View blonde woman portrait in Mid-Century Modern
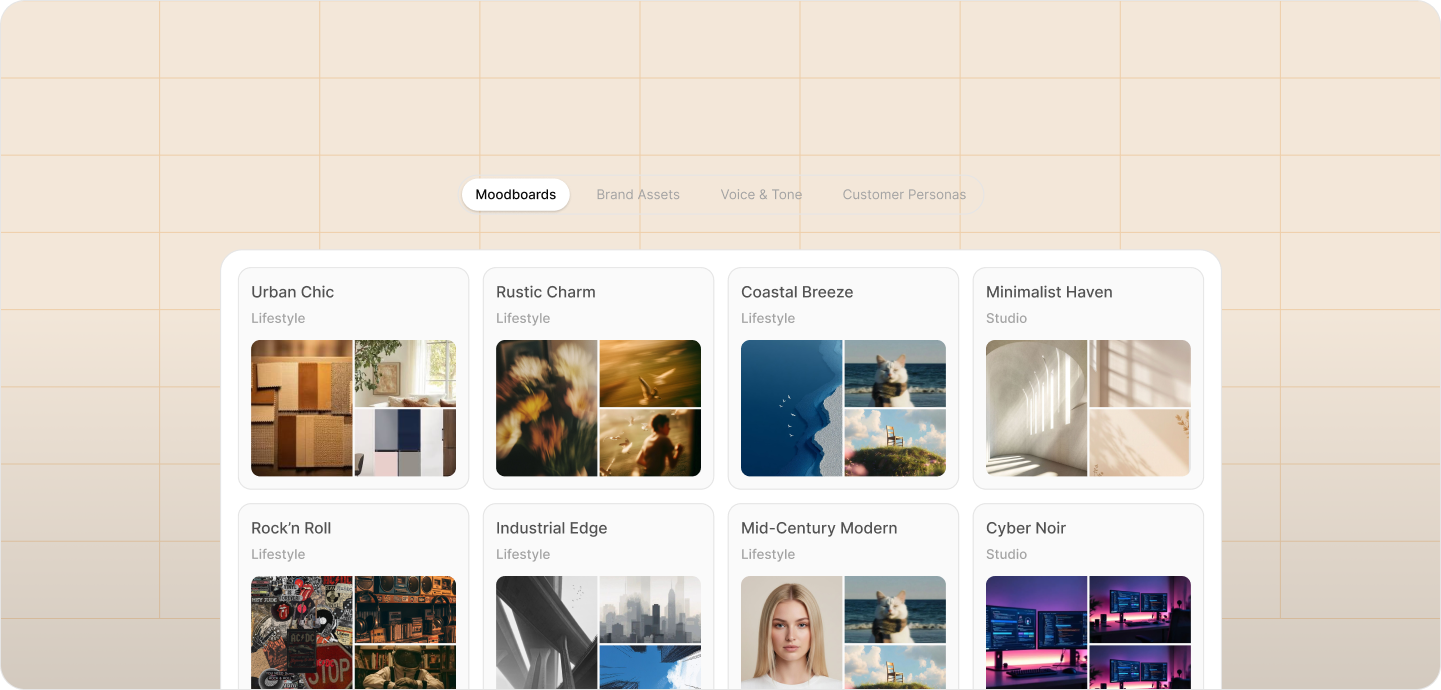The width and height of the screenshot is (1441, 690). pos(792,632)
